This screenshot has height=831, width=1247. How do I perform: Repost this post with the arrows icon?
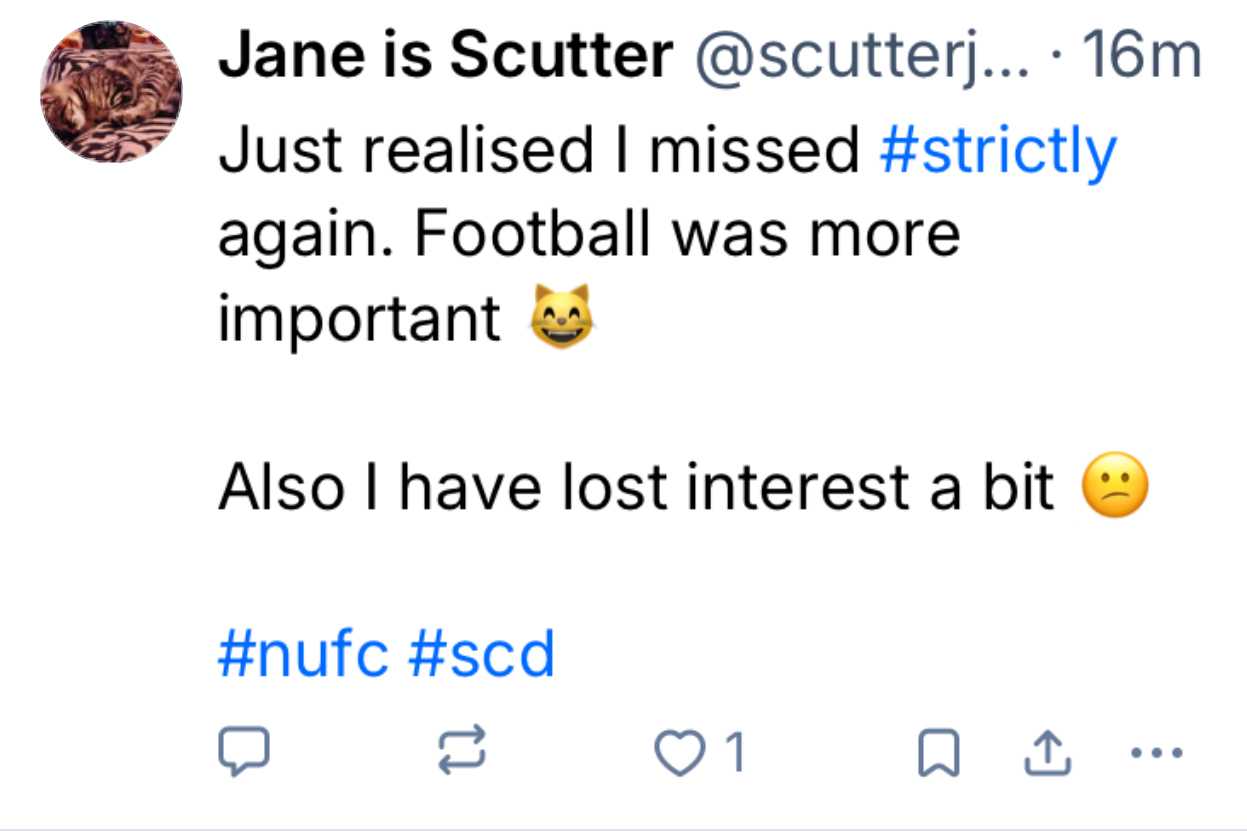click(465, 753)
